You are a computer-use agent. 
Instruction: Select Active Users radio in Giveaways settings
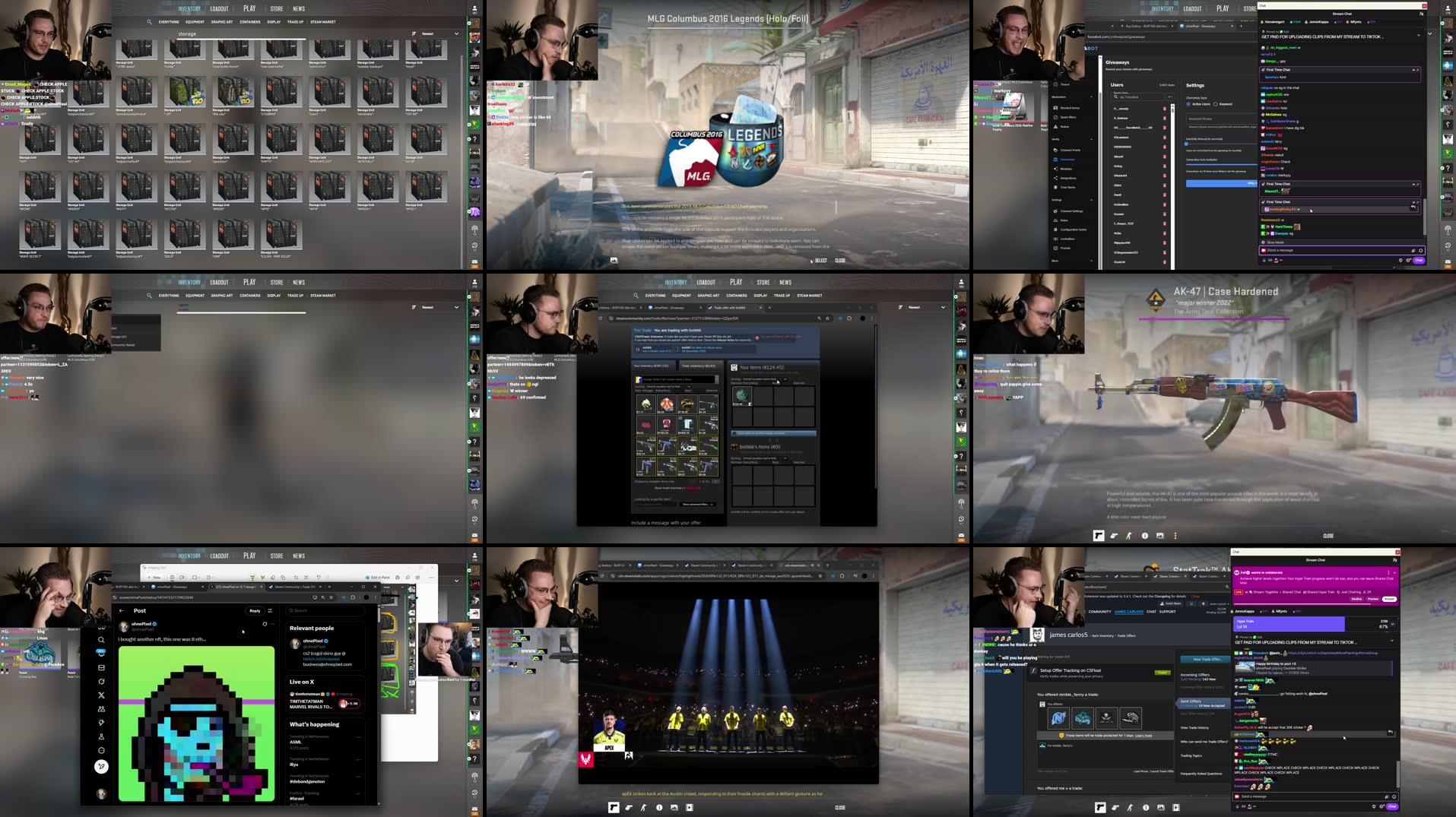[x=1188, y=104]
